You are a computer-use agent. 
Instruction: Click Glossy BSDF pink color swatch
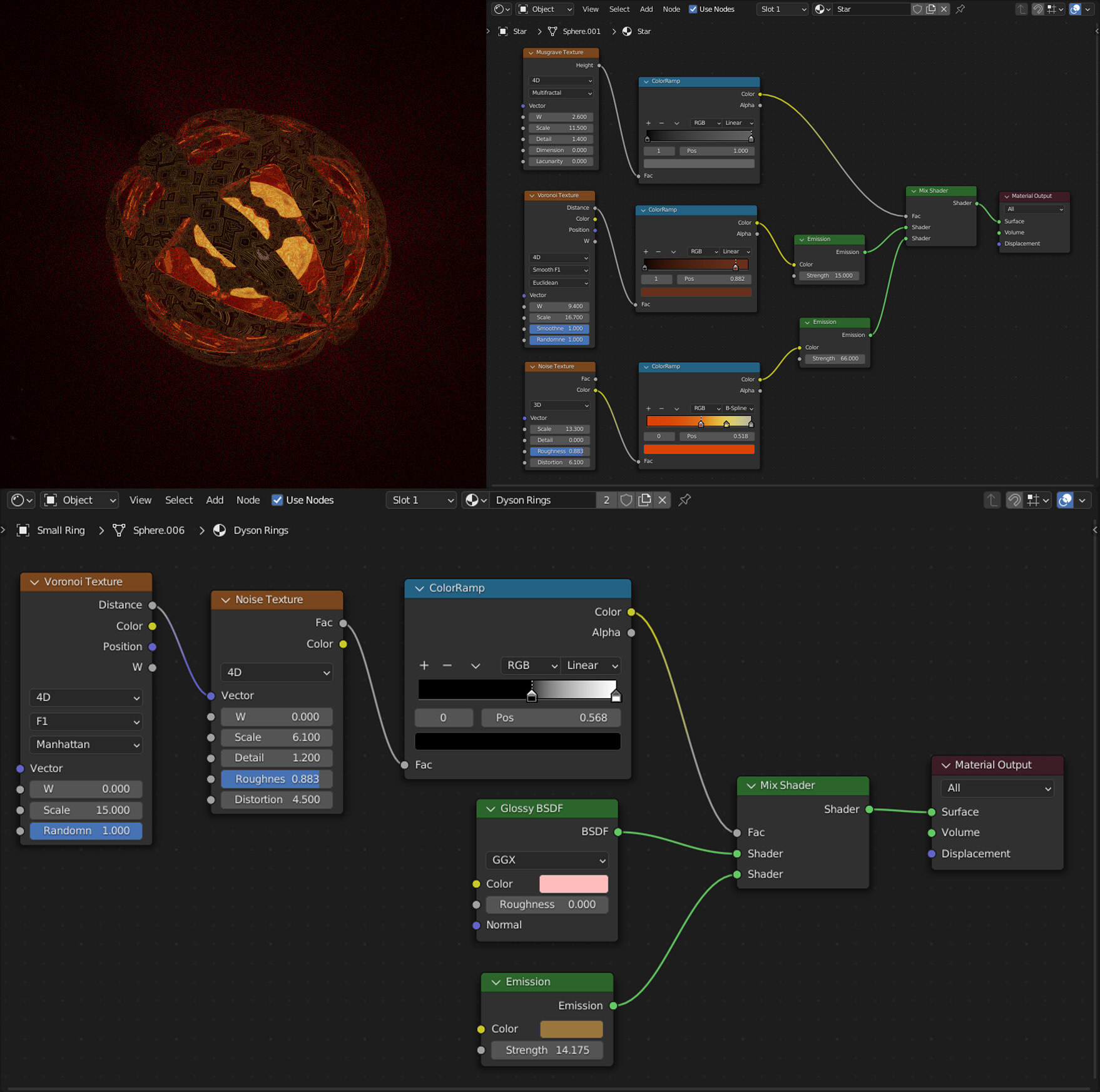pos(573,884)
